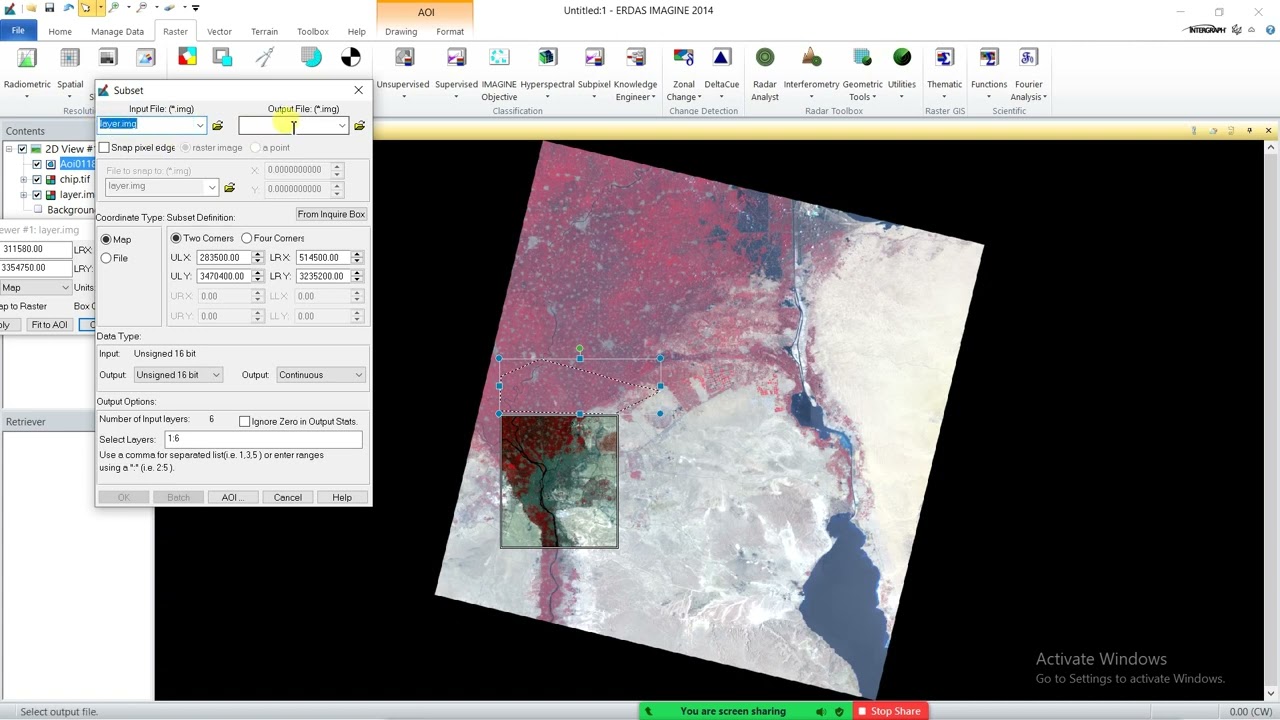Open the scientific Functions icon
Viewport: 1280px width, 720px height.
click(x=989, y=58)
